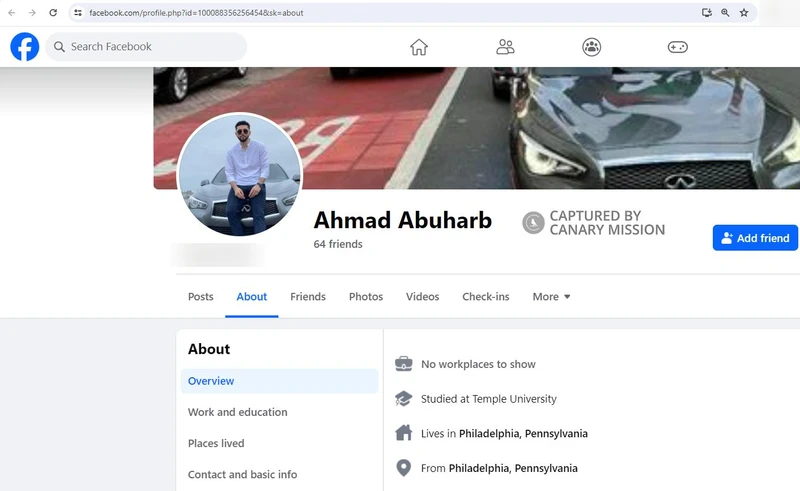Open the Posts tab
The height and width of the screenshot is (491, 800).
coord(201,297)
